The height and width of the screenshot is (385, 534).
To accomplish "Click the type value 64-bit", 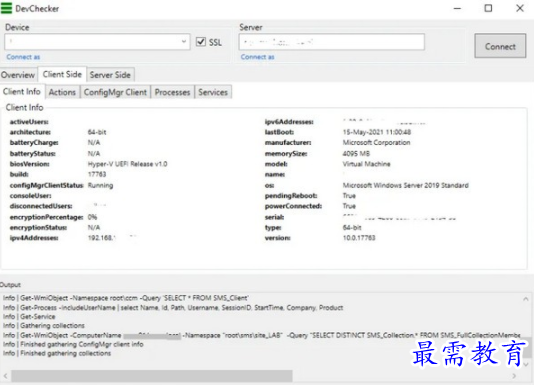I will click(352, 228).
